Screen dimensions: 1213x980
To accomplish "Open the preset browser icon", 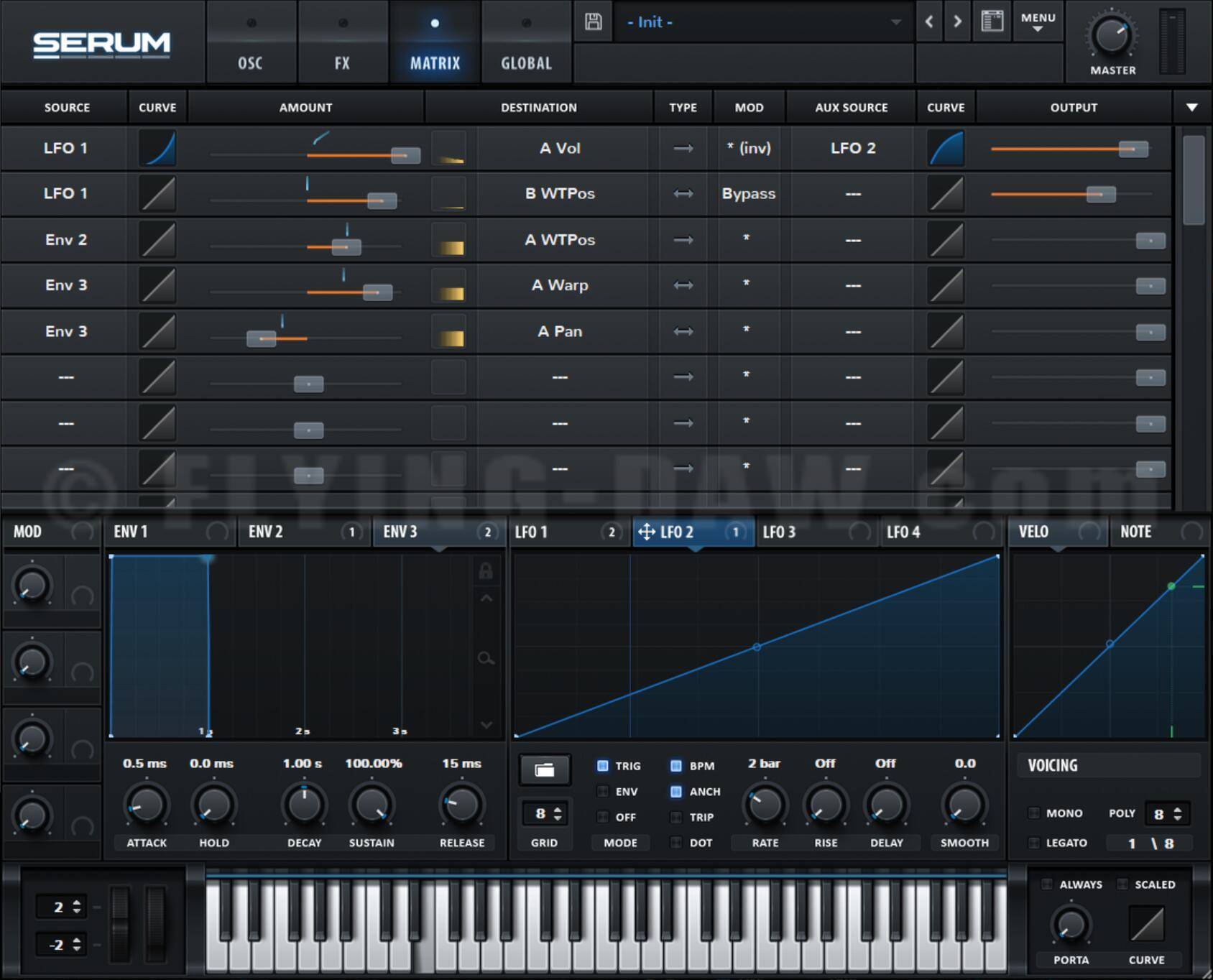I will tap(992, 22).
